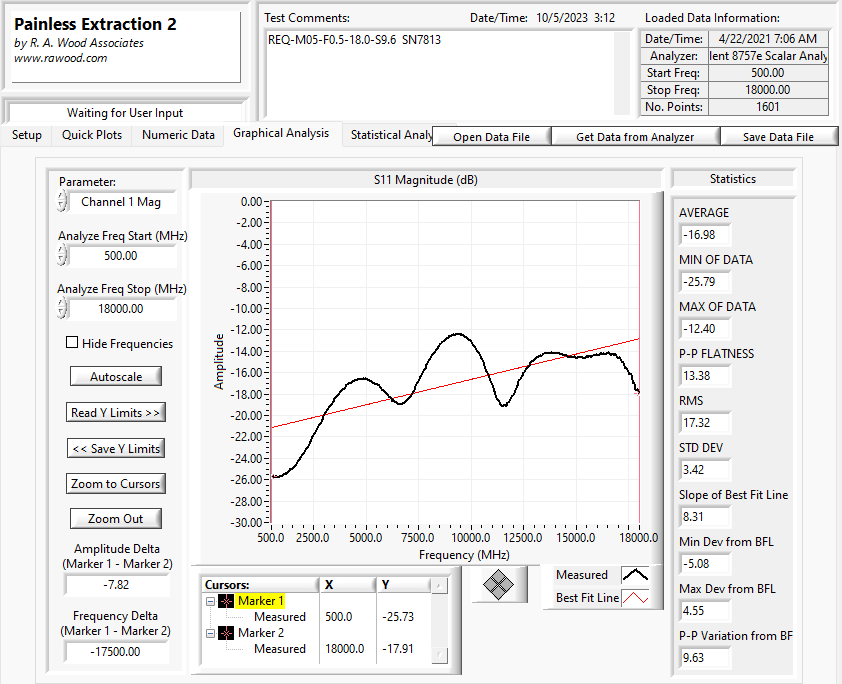Collapse the Marker 1 tree node
This screenshot has height=684, width=842.
click(210, 601)
